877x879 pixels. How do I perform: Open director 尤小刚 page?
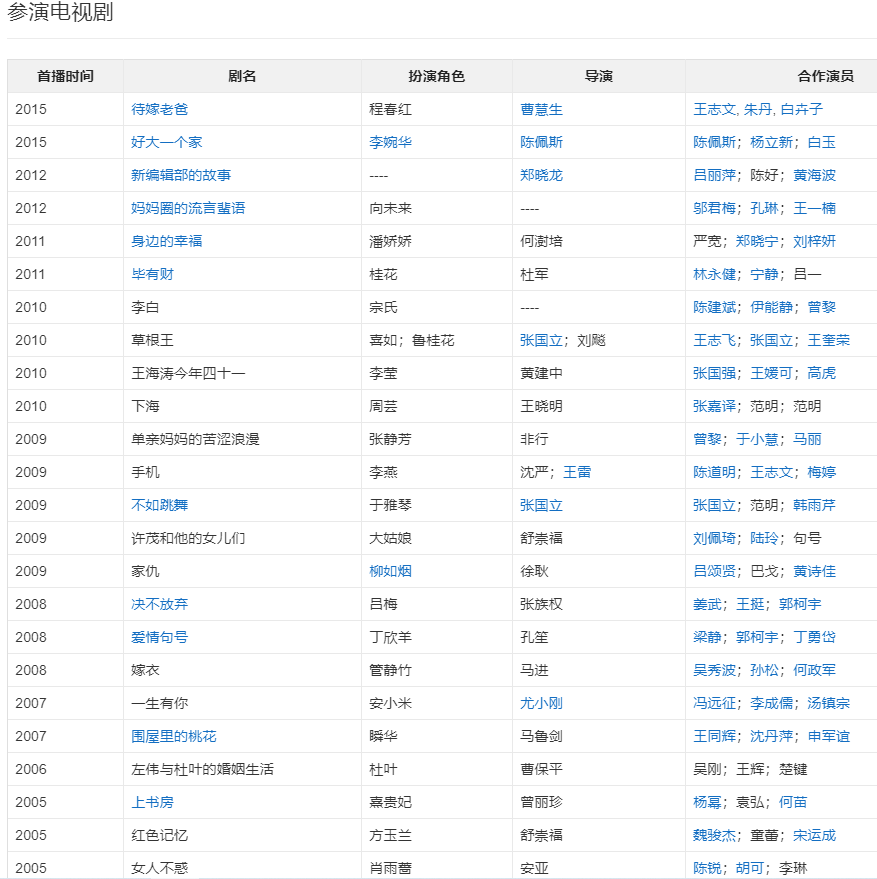[x=541, y=704]
